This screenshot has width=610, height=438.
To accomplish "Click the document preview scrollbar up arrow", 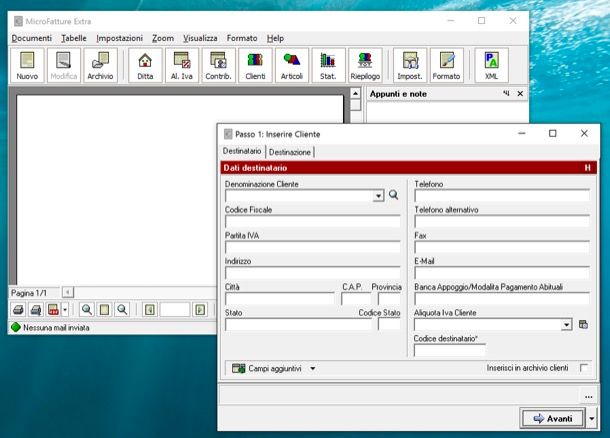I will 356,94.
